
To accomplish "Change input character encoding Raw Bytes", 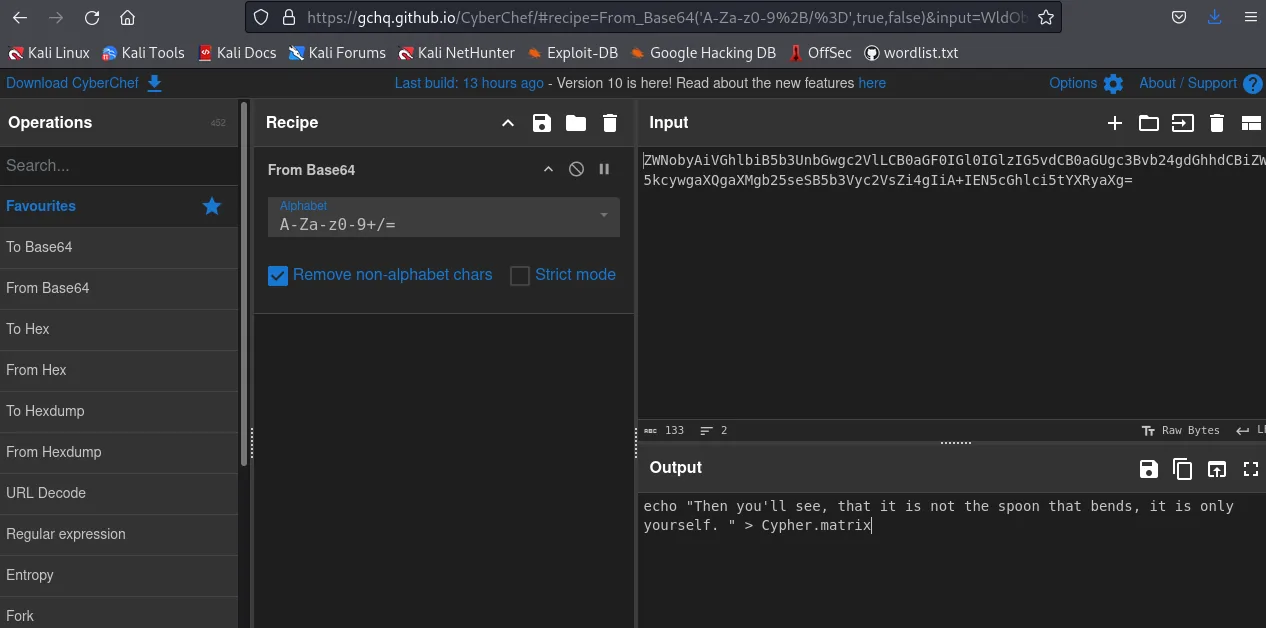I will coord(1181,430).
